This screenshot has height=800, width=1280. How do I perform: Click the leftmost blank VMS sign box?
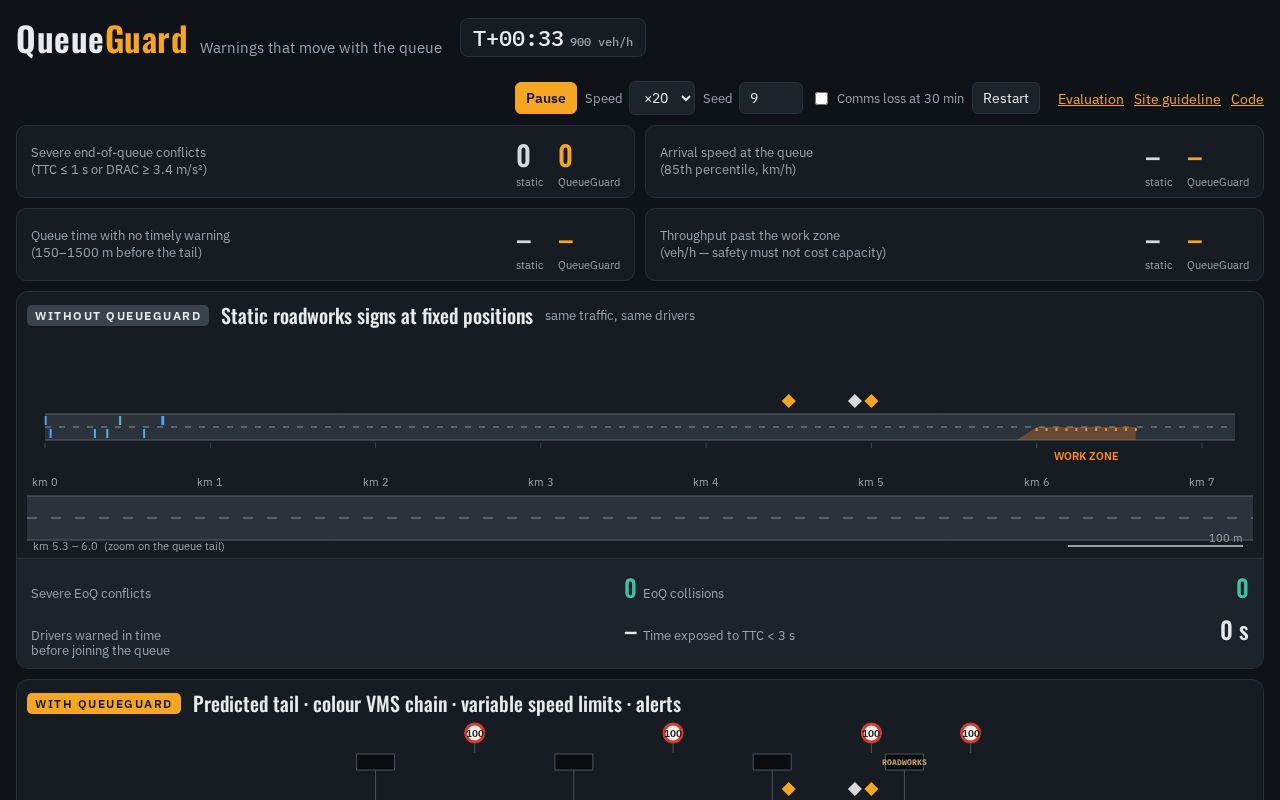coord(376,762)
